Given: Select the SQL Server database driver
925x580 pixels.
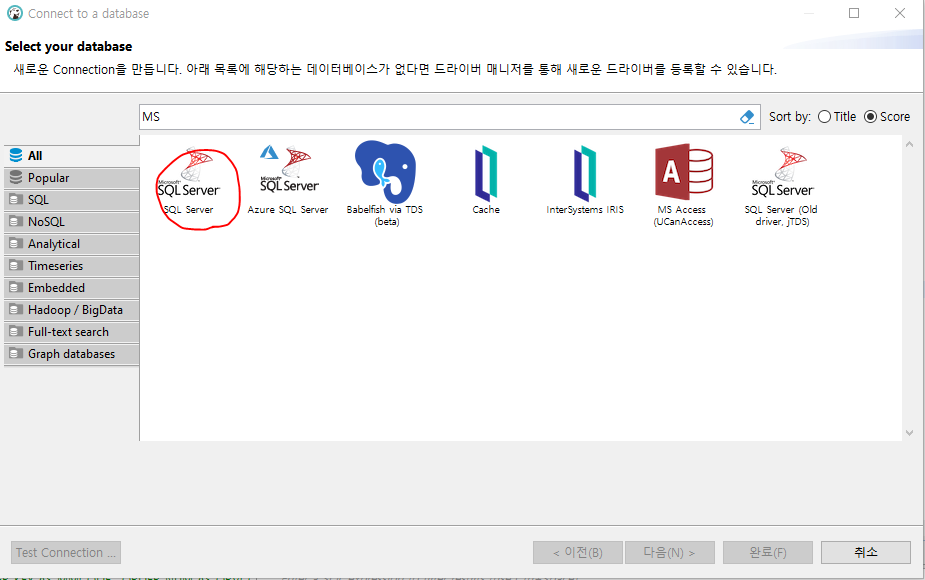Looking at the screenshot, I should [x=189, y=181].
